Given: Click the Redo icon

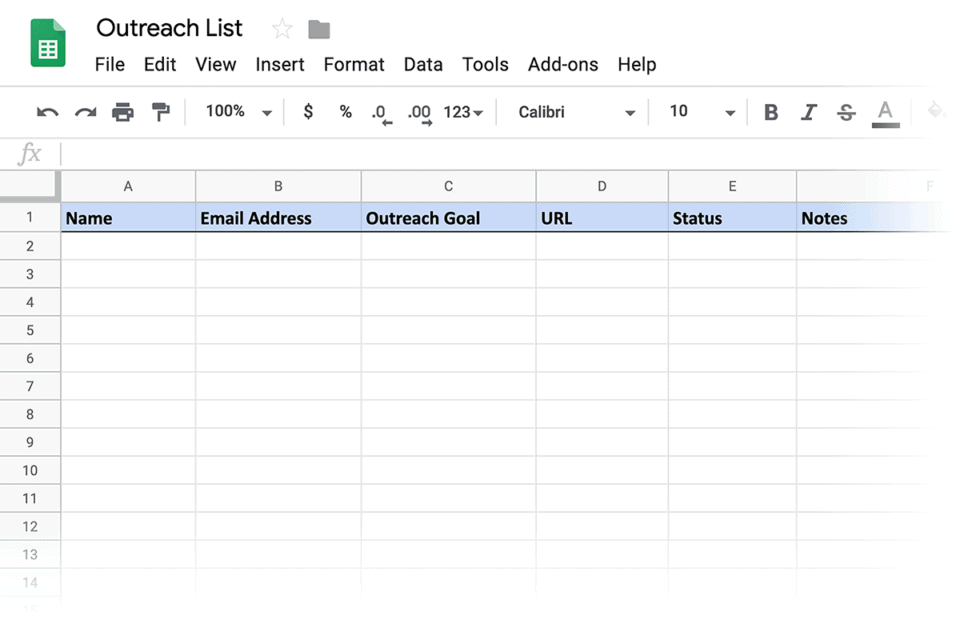Looking at the screenshot, I should point(84,111).
